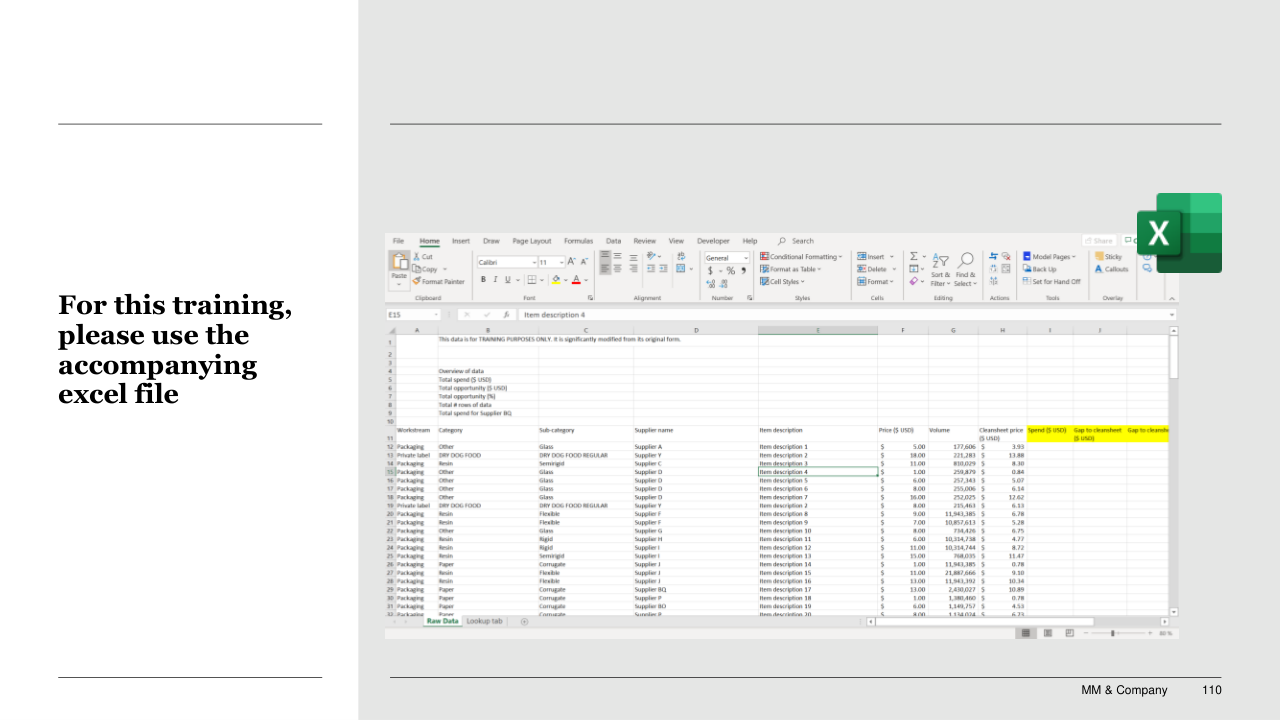
Task: Click the AutoSum sigma icon
Action: (x=914, y=257)
